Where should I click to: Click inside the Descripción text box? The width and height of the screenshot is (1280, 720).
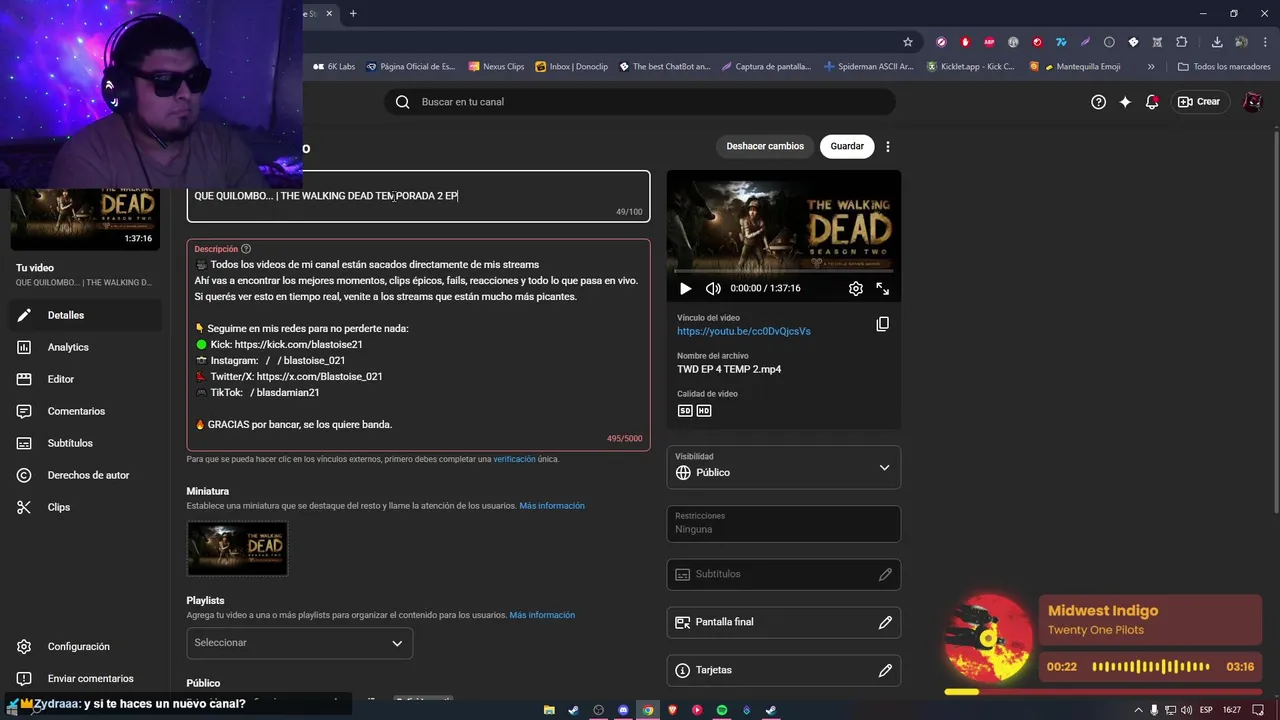coord(418,345)
